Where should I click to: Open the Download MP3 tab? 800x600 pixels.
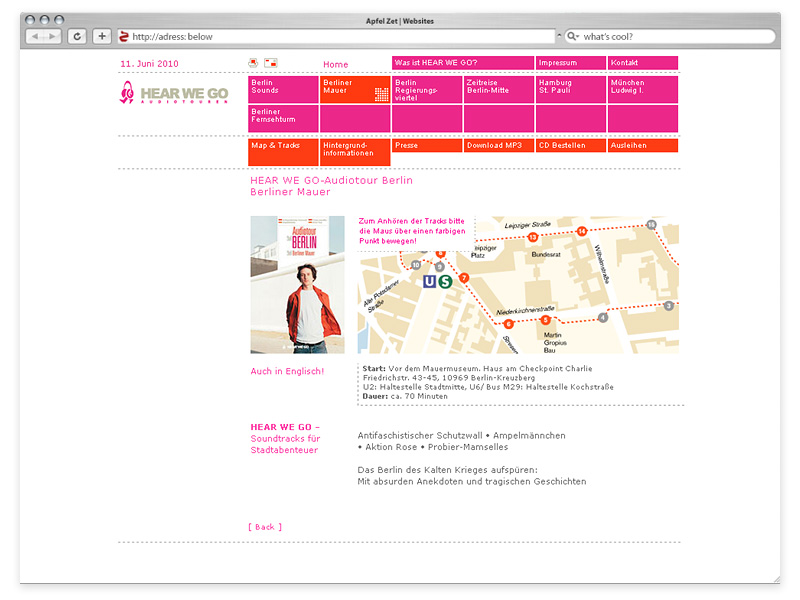[x=499, y=145]
